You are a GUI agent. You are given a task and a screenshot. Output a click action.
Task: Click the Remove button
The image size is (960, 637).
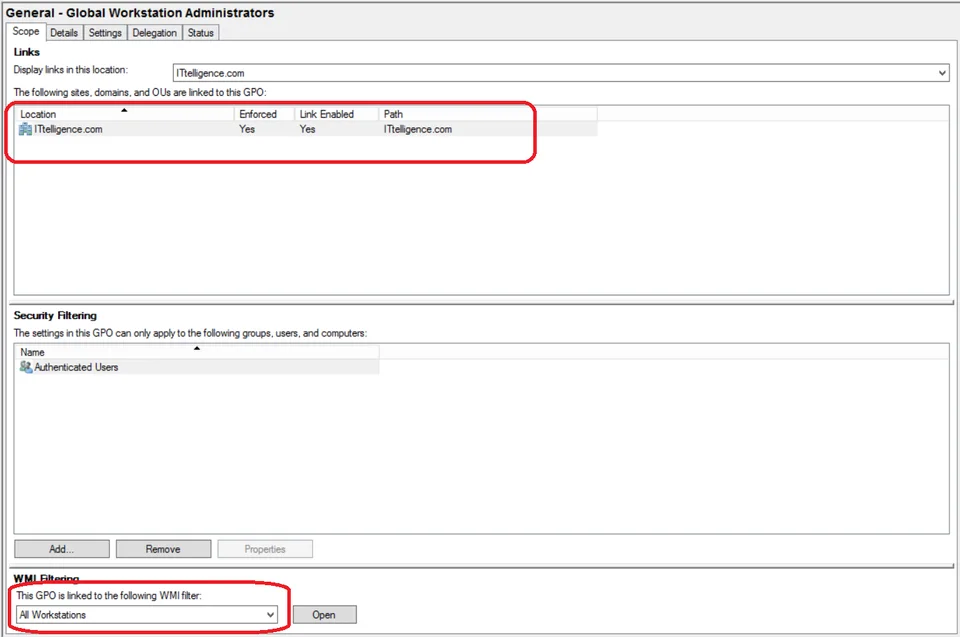[163, 549]
